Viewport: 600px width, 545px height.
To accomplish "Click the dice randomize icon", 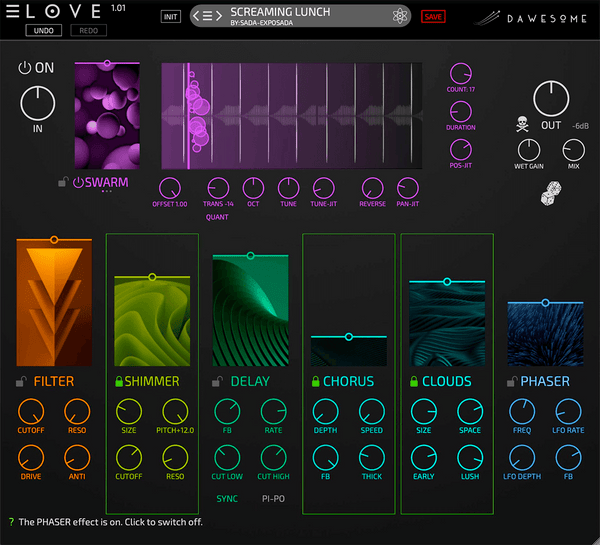I will tap(549, 192).
